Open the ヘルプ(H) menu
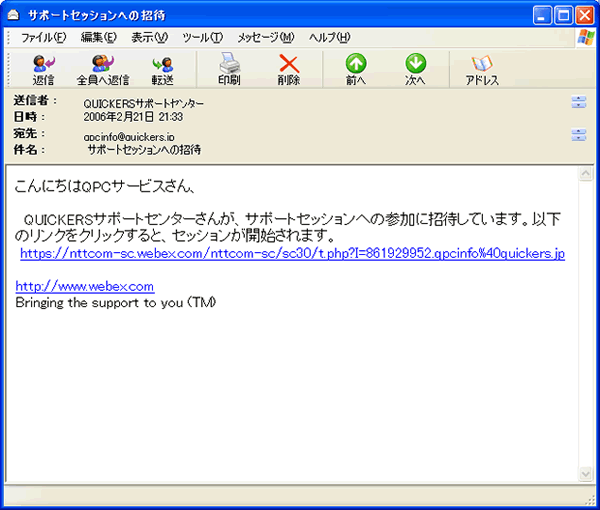 [329, 37]
